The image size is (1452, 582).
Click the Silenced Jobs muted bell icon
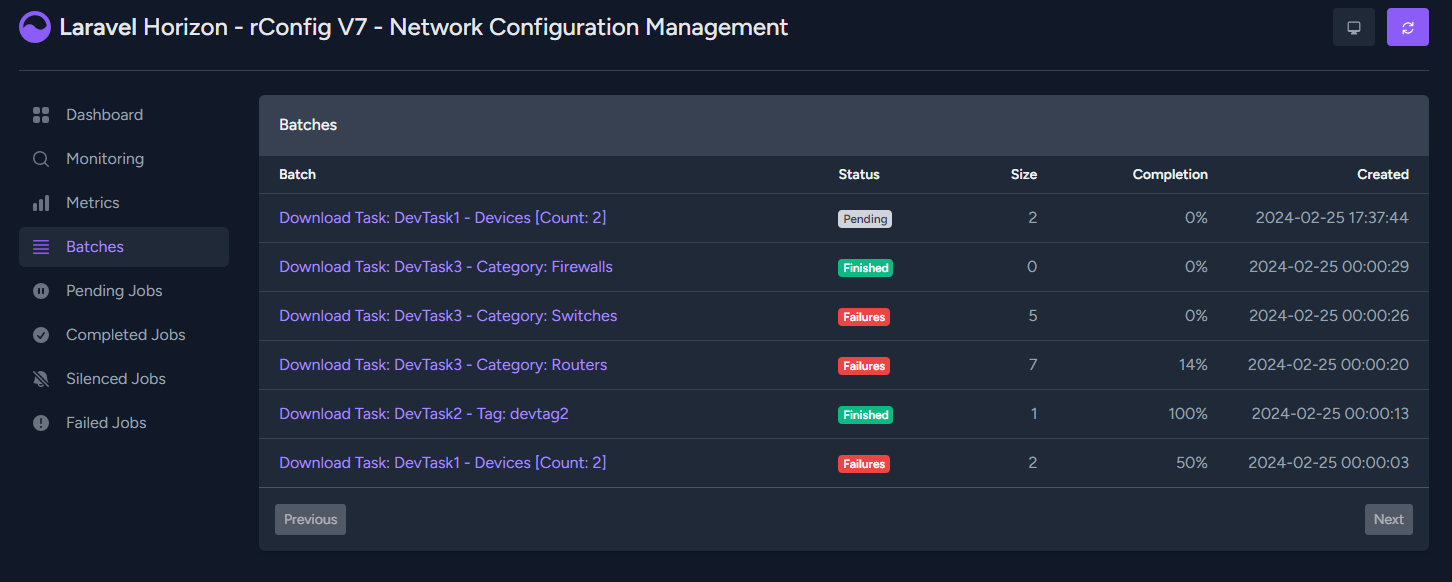pos(41,379)
